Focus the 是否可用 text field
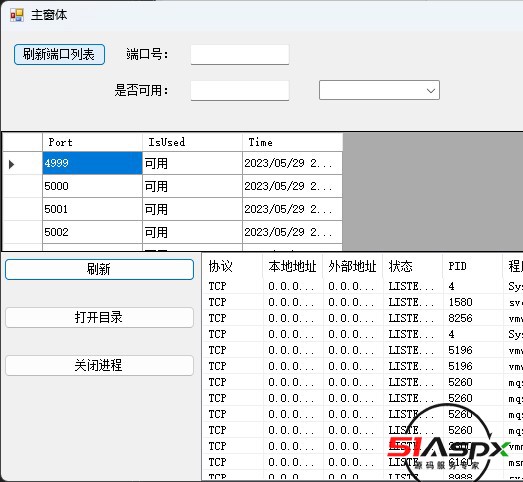 (x=240, y=90)
